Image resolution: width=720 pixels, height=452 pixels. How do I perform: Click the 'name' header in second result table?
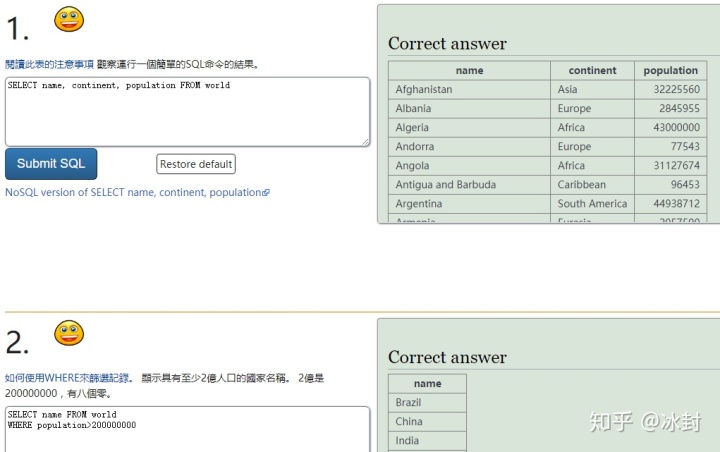coord(428,384)
